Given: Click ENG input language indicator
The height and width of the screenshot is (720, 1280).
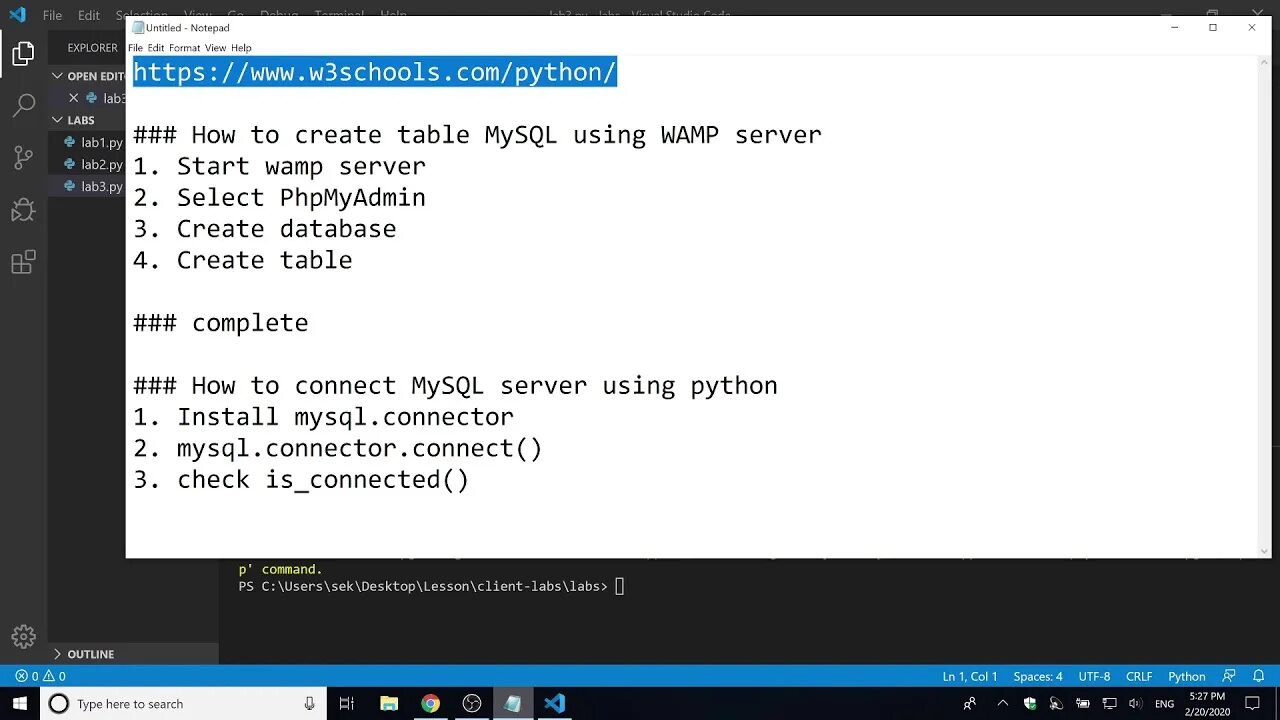Looking at the screenshot, I should (x=1164, y=704).
